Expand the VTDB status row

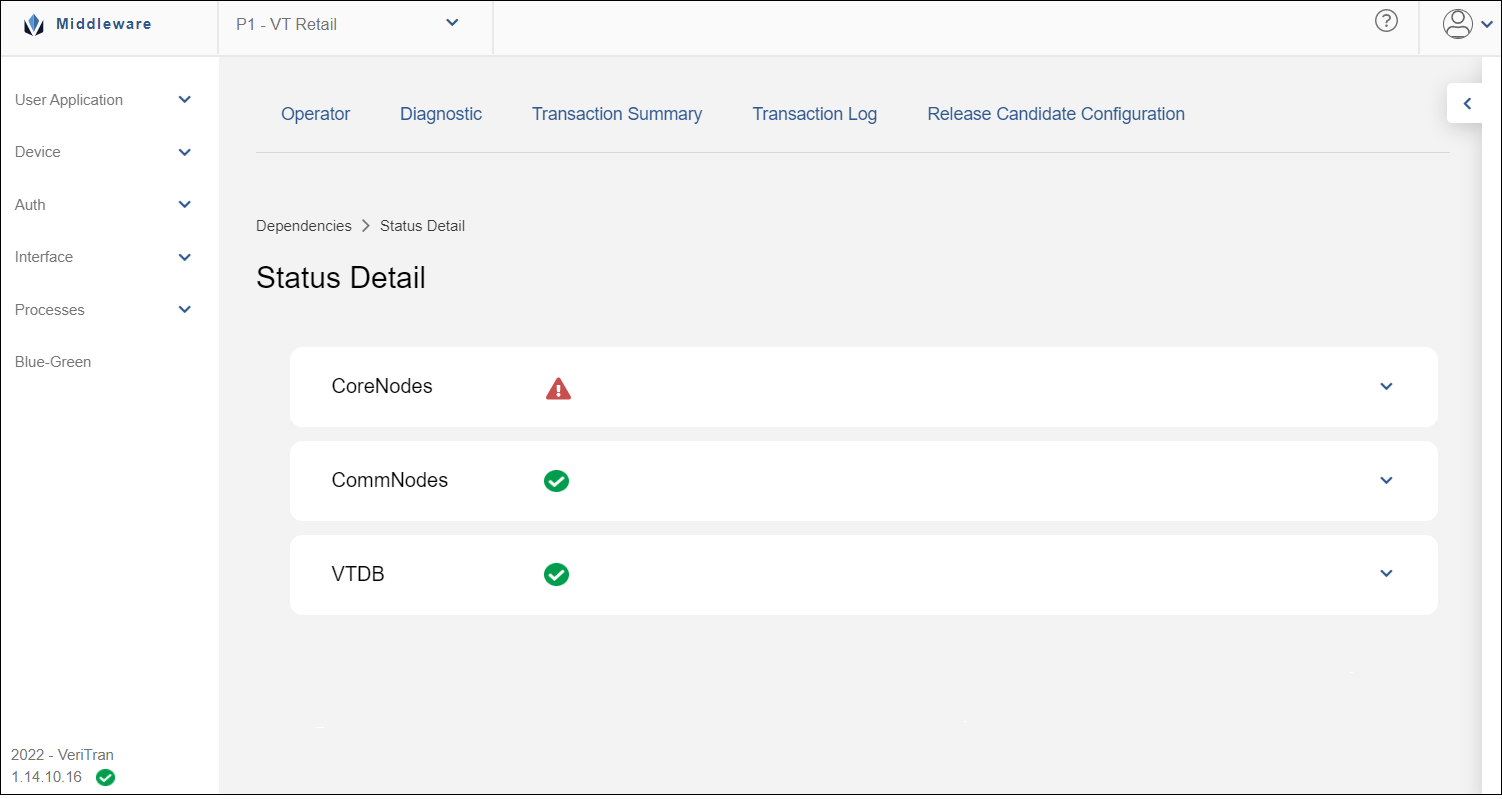coord(1386,574)
